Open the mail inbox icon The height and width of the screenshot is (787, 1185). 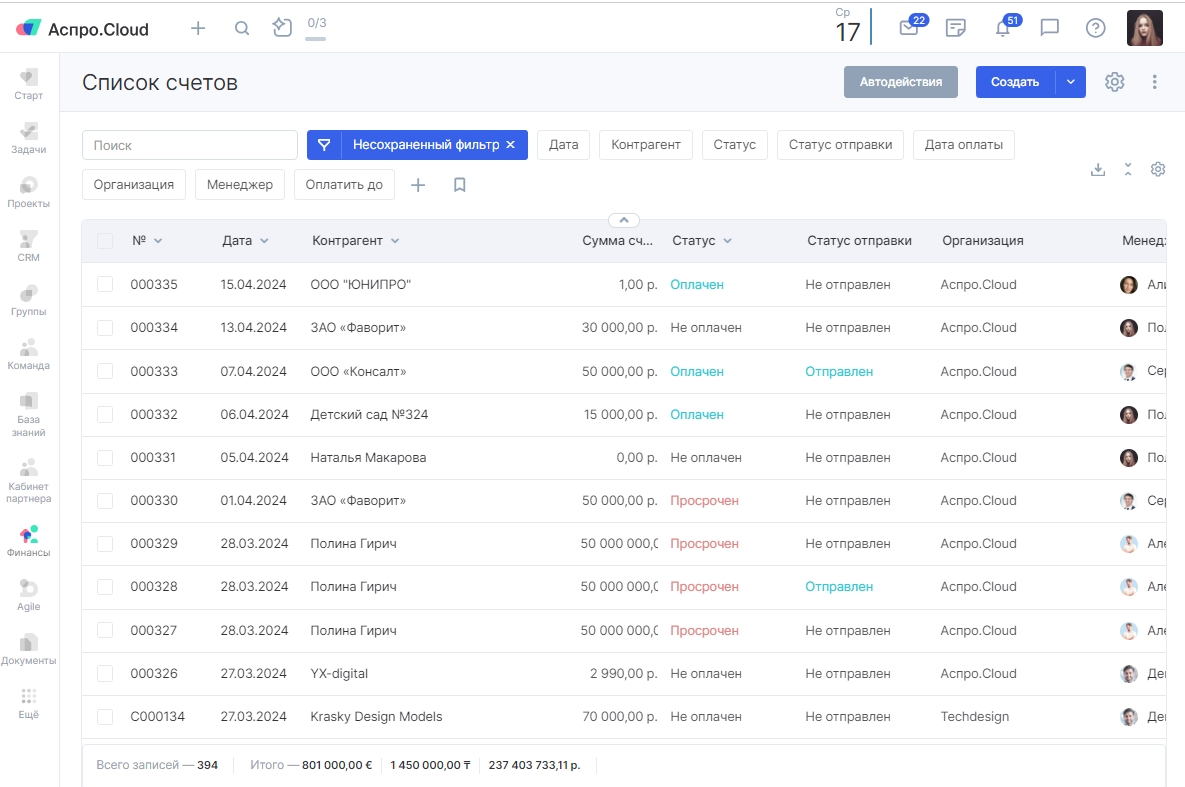[908, 28]
